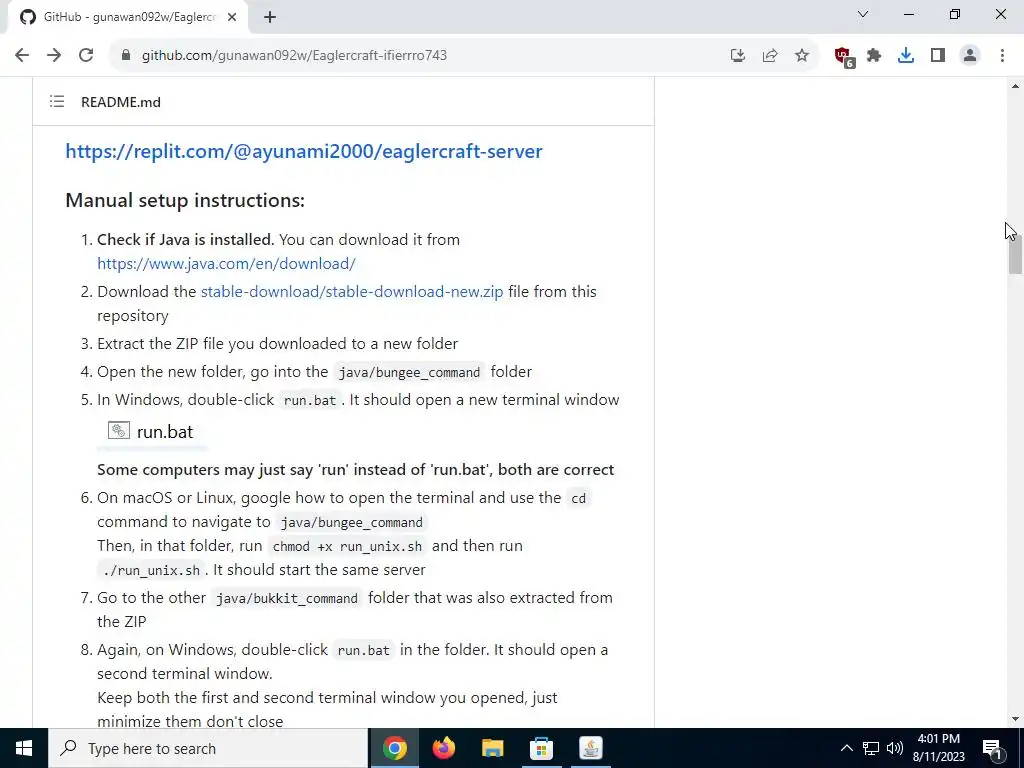
Task: Click 'Check if Java is installed.' text
Action: pos(185,240)
